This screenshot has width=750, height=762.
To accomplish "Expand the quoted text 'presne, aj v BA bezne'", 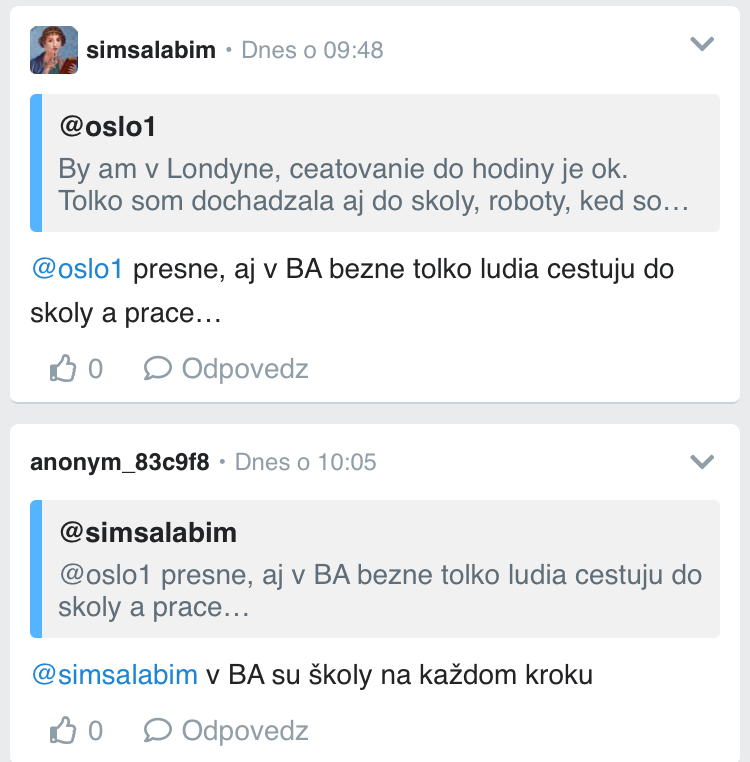I will click(x=380, y=591).
